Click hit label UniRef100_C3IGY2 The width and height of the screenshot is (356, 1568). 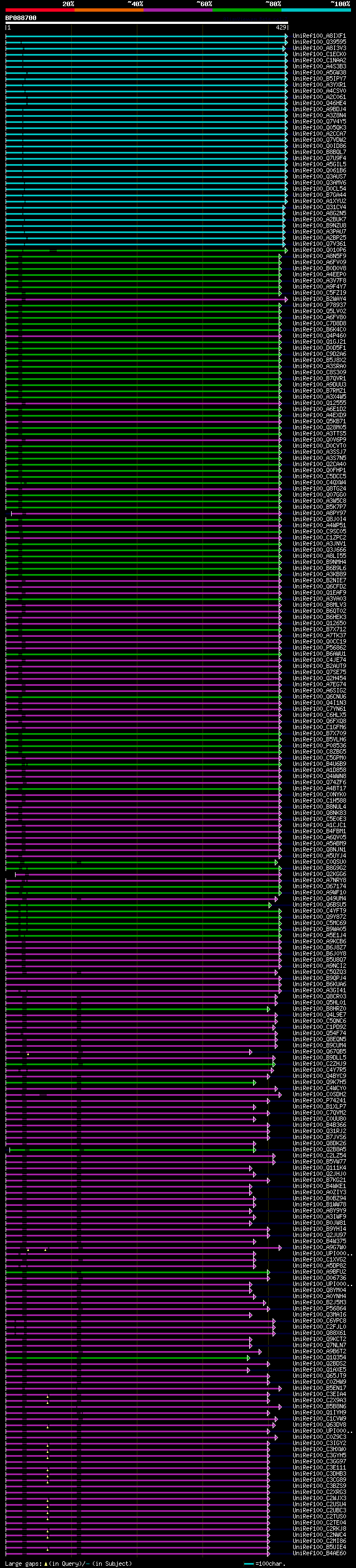pyautogui.click(x=319, y=1443)
